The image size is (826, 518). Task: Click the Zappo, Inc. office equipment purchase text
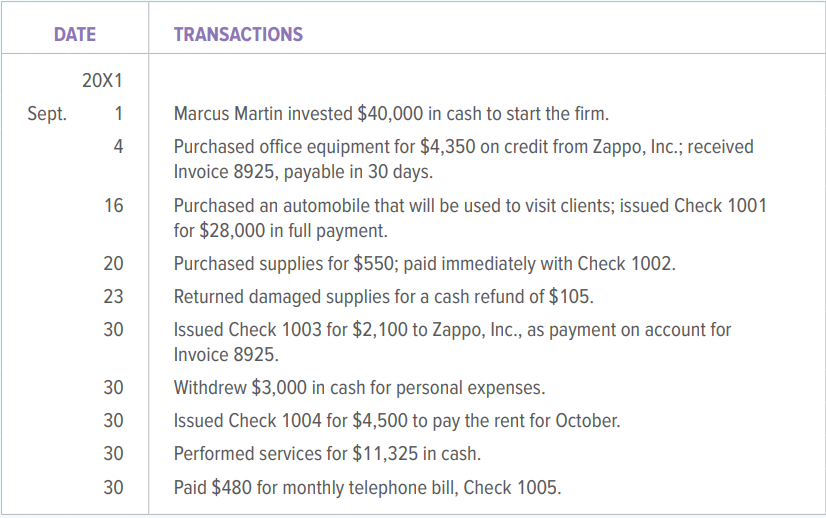[x=464, y=146]
